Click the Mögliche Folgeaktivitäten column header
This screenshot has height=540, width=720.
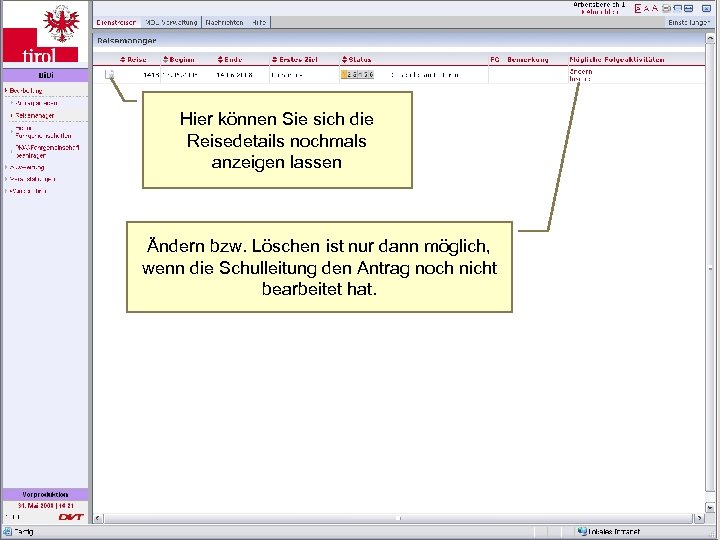point(617,60)
